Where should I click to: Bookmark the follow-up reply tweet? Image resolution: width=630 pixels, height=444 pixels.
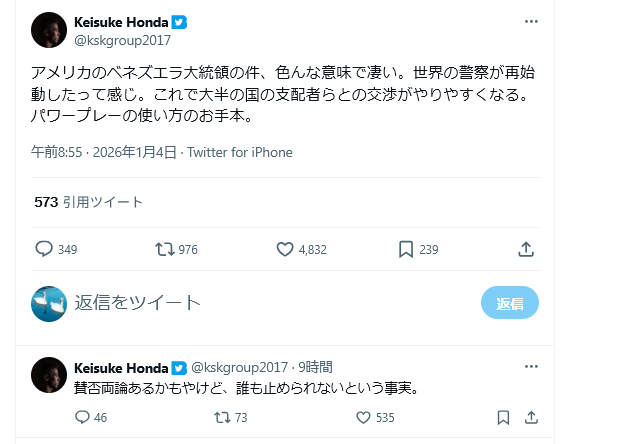point(503,417)
